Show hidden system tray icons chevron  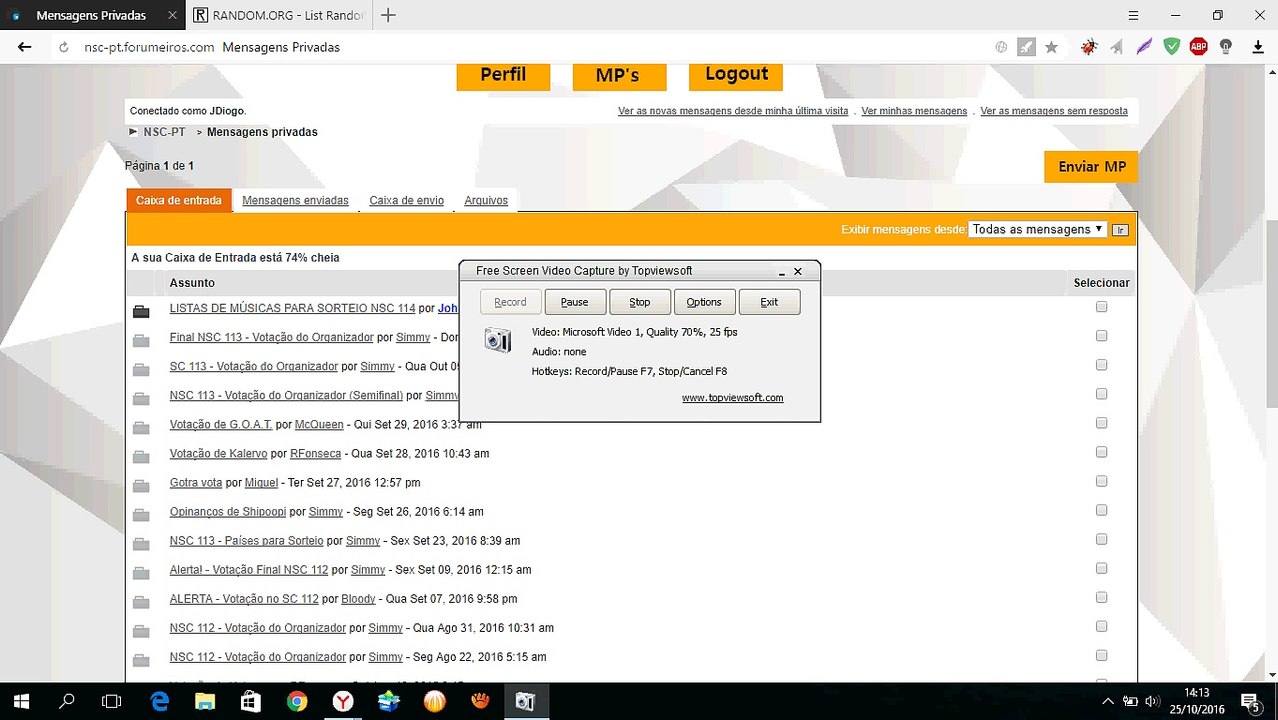[x=1108, y=701]
